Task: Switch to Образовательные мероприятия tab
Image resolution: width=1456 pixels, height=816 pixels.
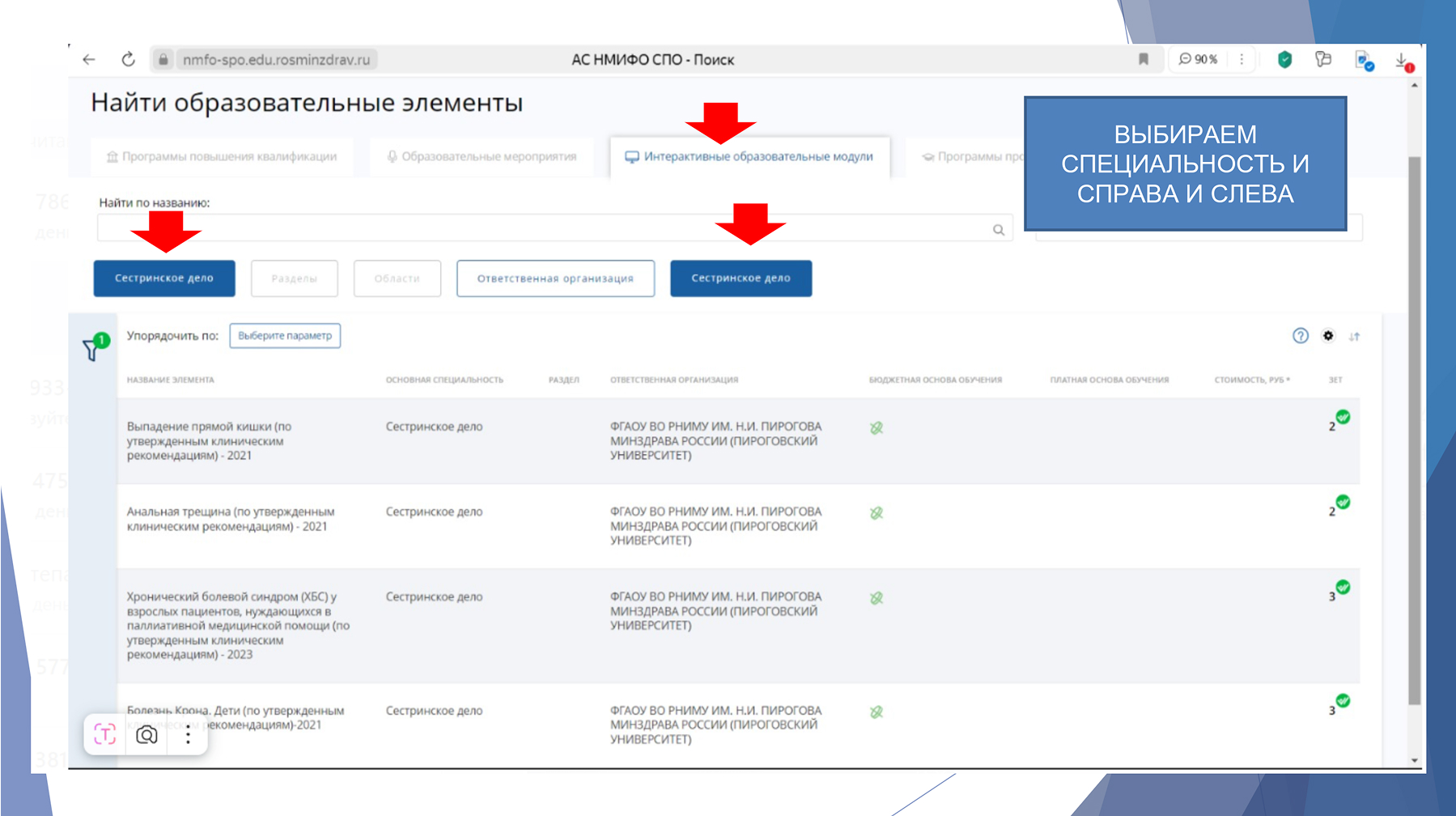Action: point(482,156)
